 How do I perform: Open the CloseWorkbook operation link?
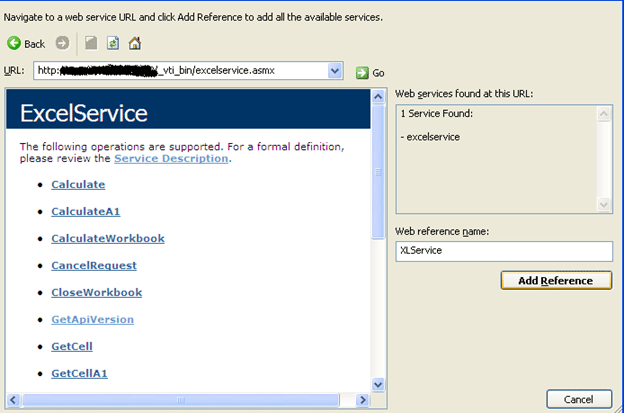coord(97,292)
